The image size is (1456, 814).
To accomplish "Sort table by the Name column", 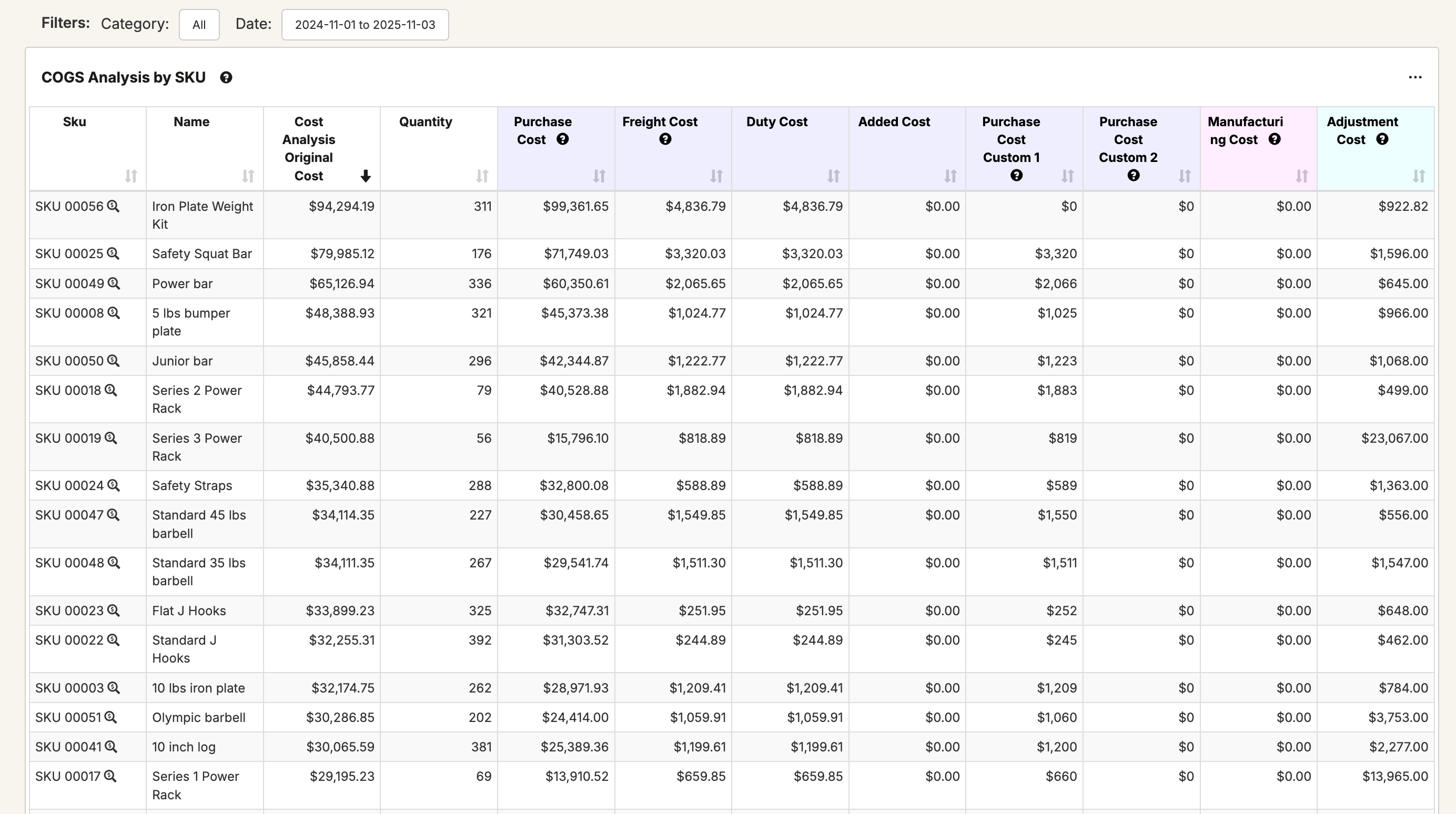I will [x=248, y=176].
